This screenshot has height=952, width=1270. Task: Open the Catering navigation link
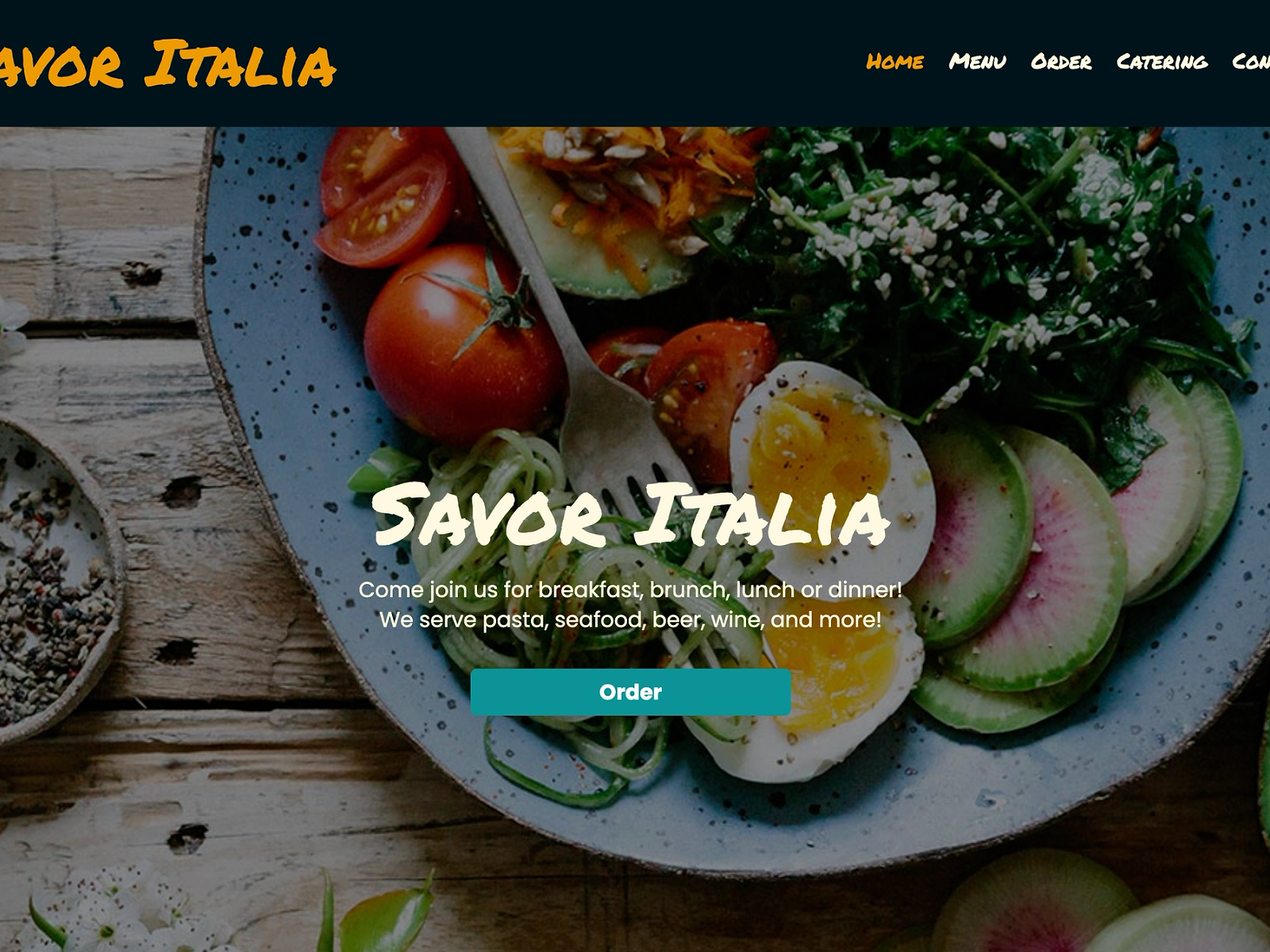1161,62
